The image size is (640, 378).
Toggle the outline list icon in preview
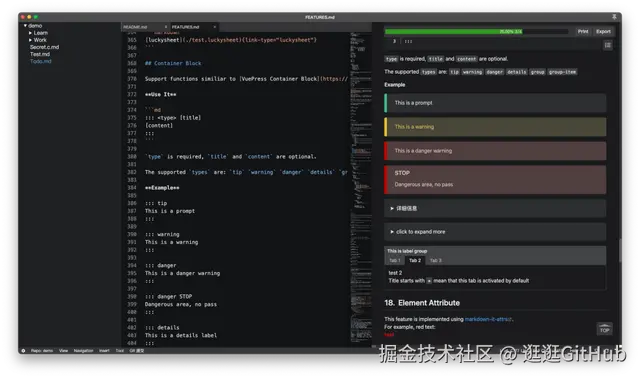point(607,45)
